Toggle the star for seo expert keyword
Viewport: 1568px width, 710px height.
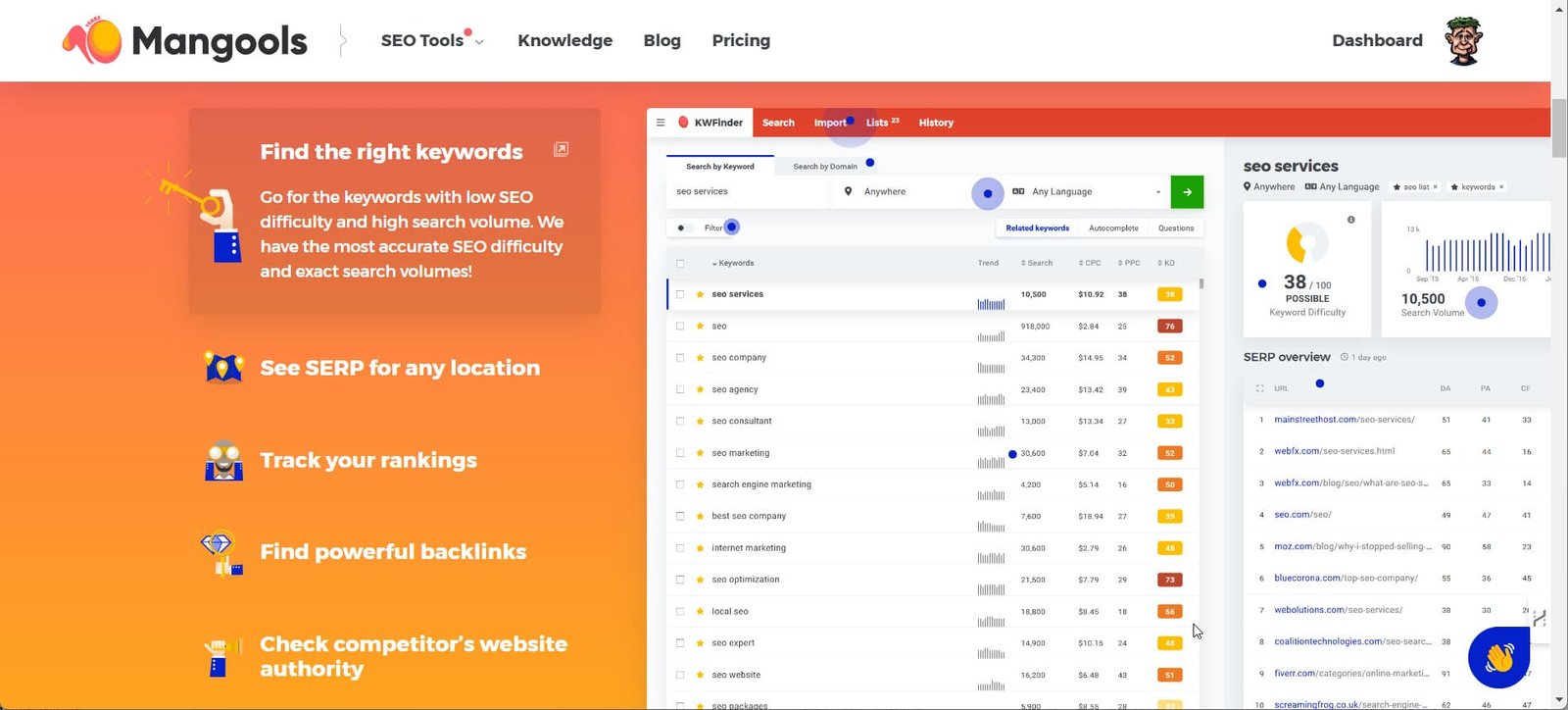coord(701,643)
